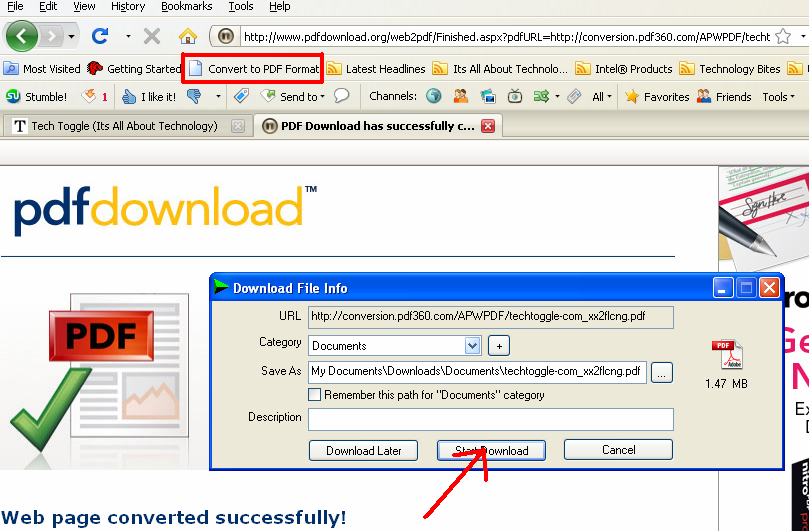Select the globe channel icon
This screenshot has width=809, height=531.
pyautogui.click(x=433, y=96)
